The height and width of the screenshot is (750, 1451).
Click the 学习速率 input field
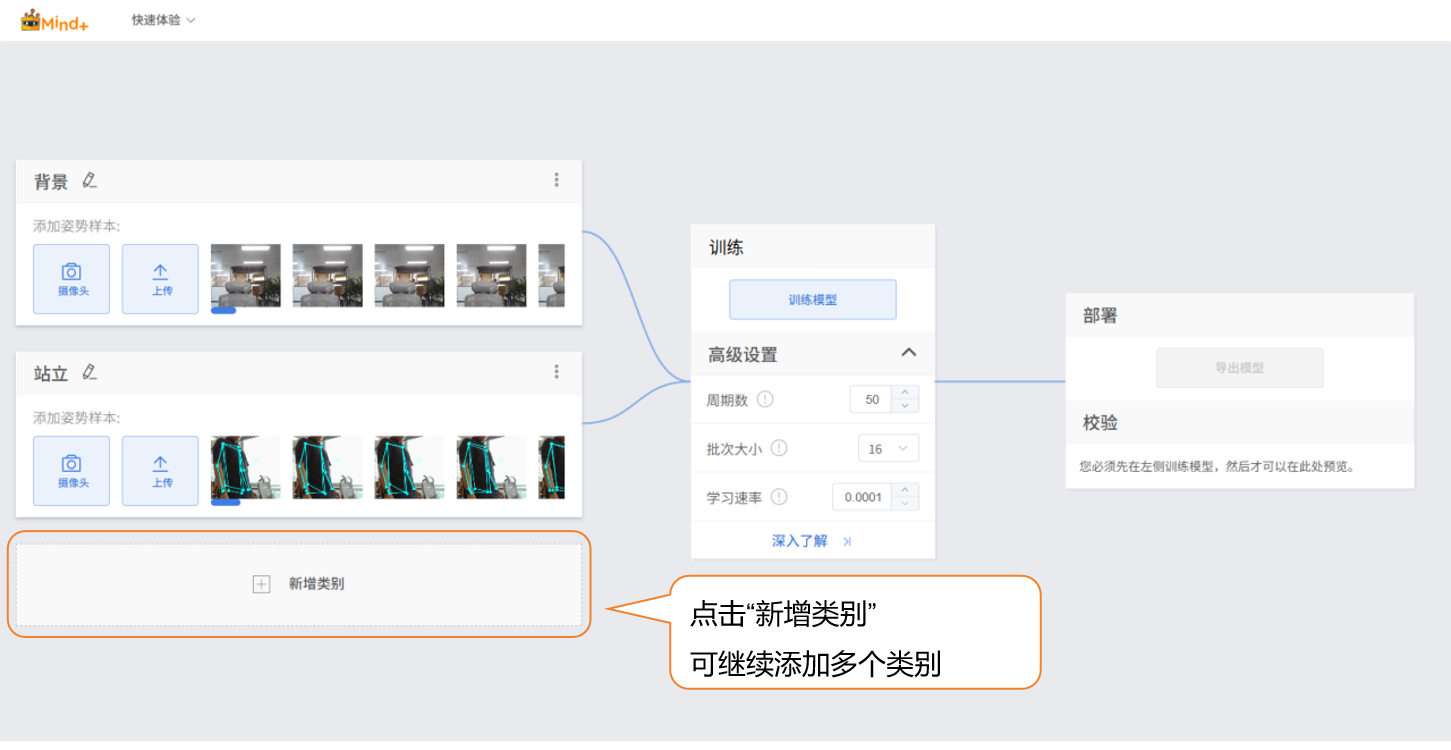[x=862, y=497]
